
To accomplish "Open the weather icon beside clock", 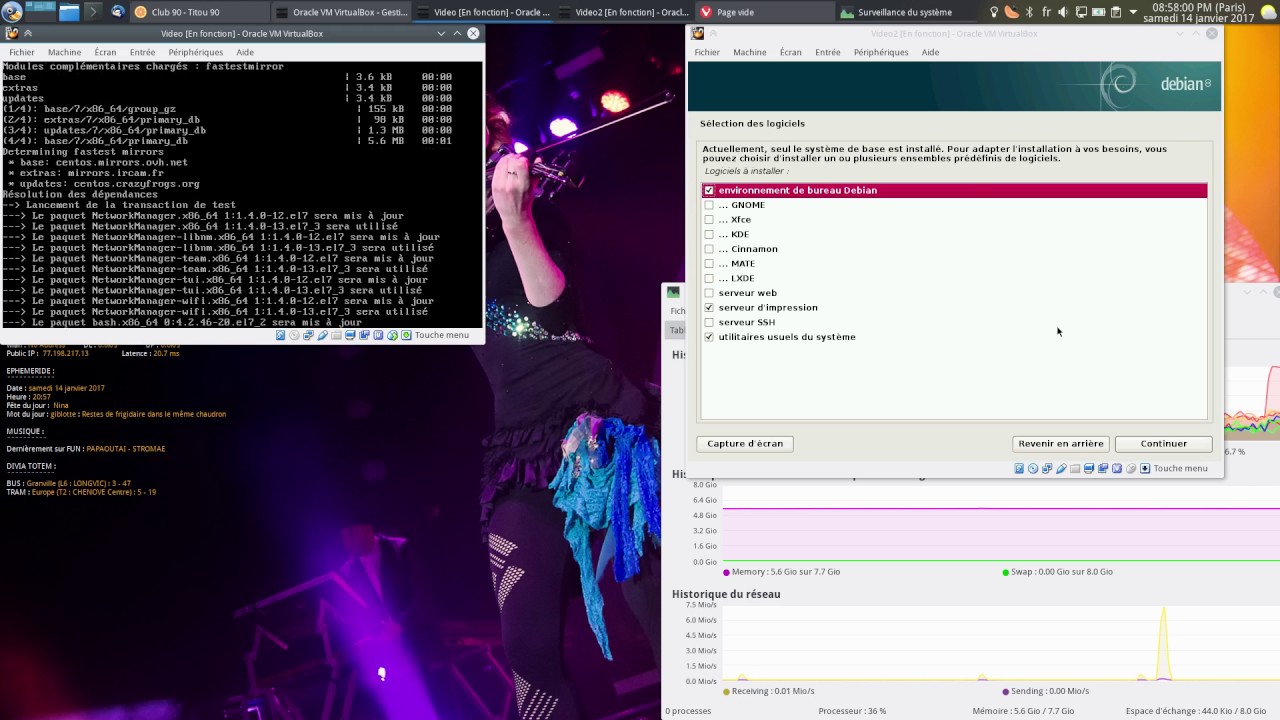I will 1269,13.
